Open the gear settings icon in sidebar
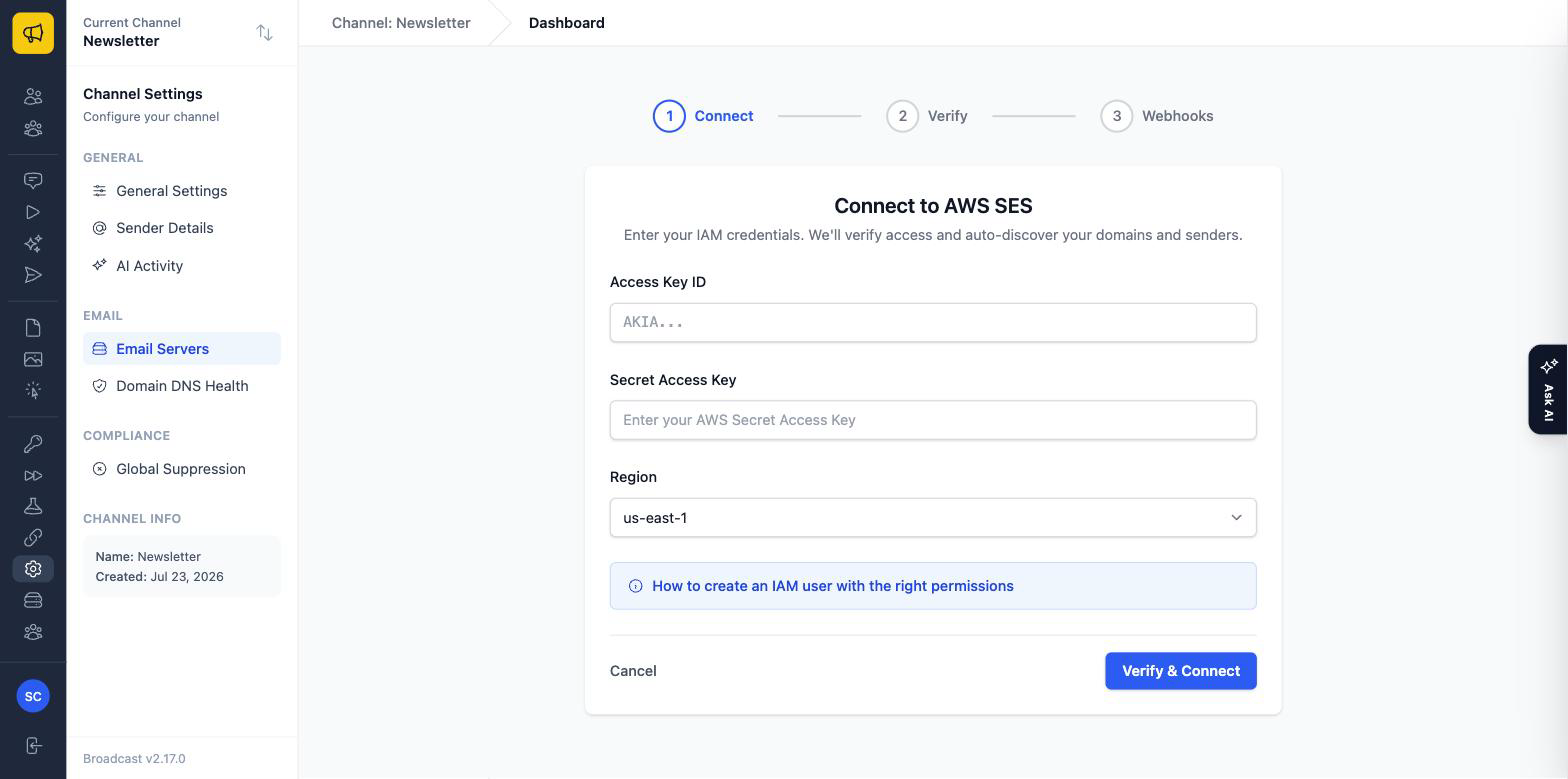 coord(33,569)
